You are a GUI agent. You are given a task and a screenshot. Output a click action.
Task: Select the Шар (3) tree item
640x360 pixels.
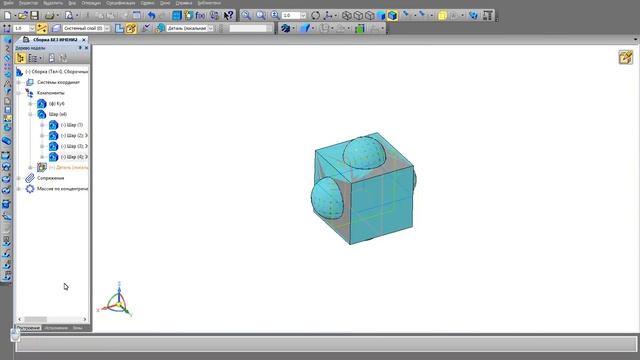point(73,146)
